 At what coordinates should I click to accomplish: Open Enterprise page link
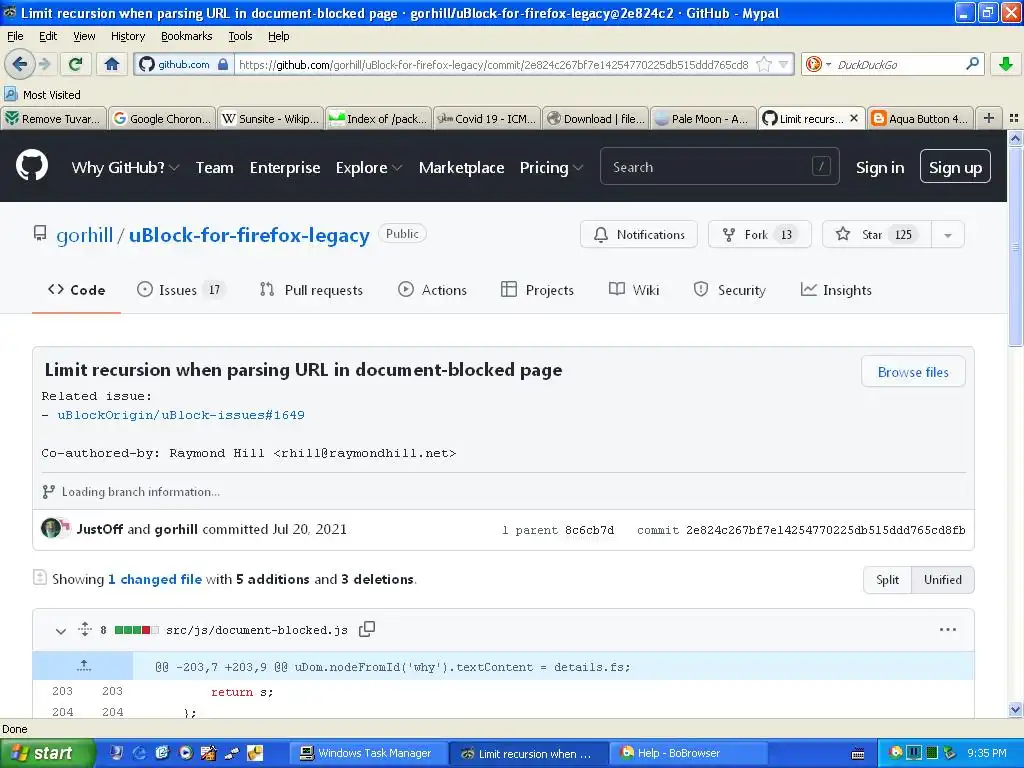285,167
